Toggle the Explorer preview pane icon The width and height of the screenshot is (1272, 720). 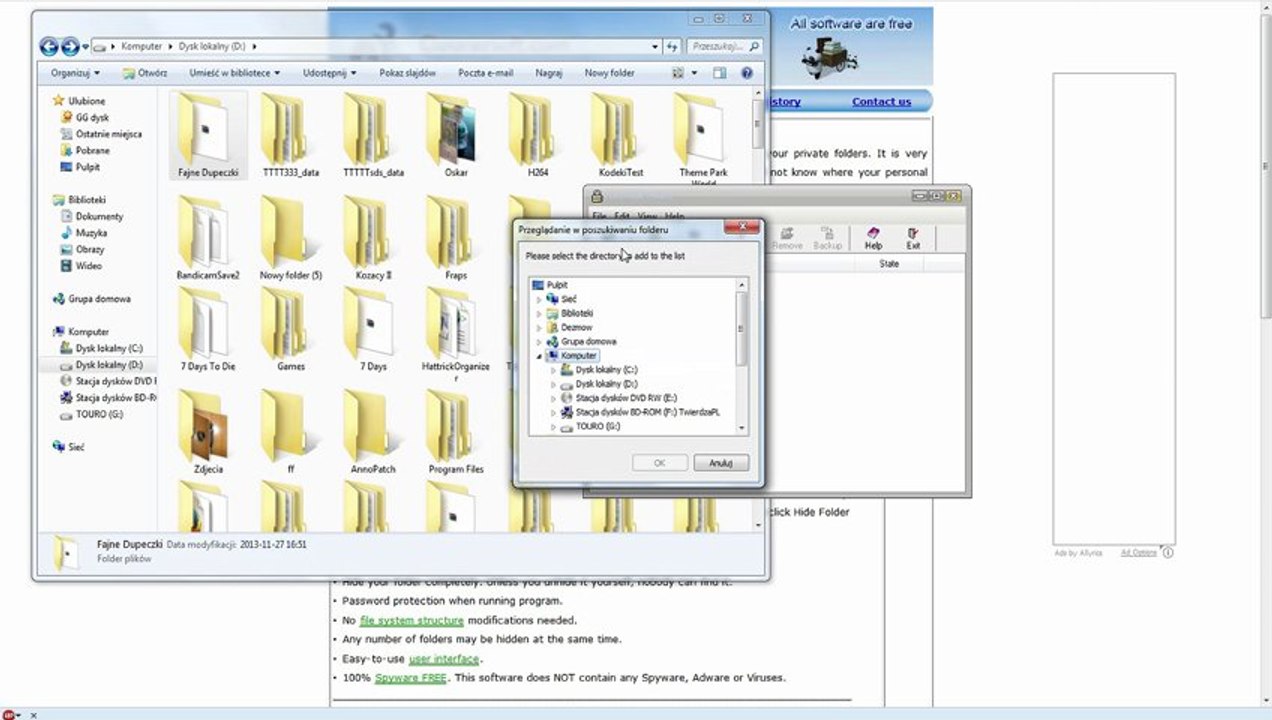[720, 73]
